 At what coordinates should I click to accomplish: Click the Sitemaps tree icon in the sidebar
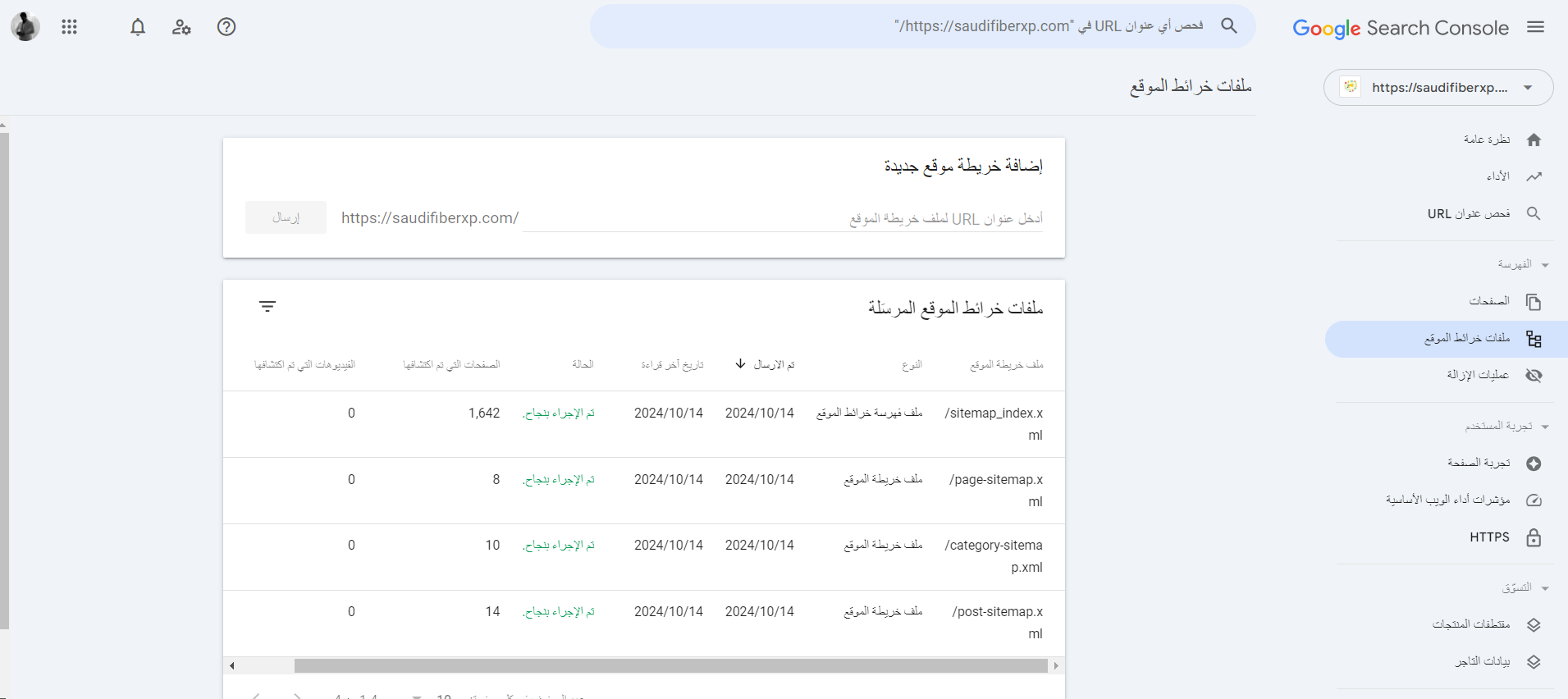coord(1534,339)
